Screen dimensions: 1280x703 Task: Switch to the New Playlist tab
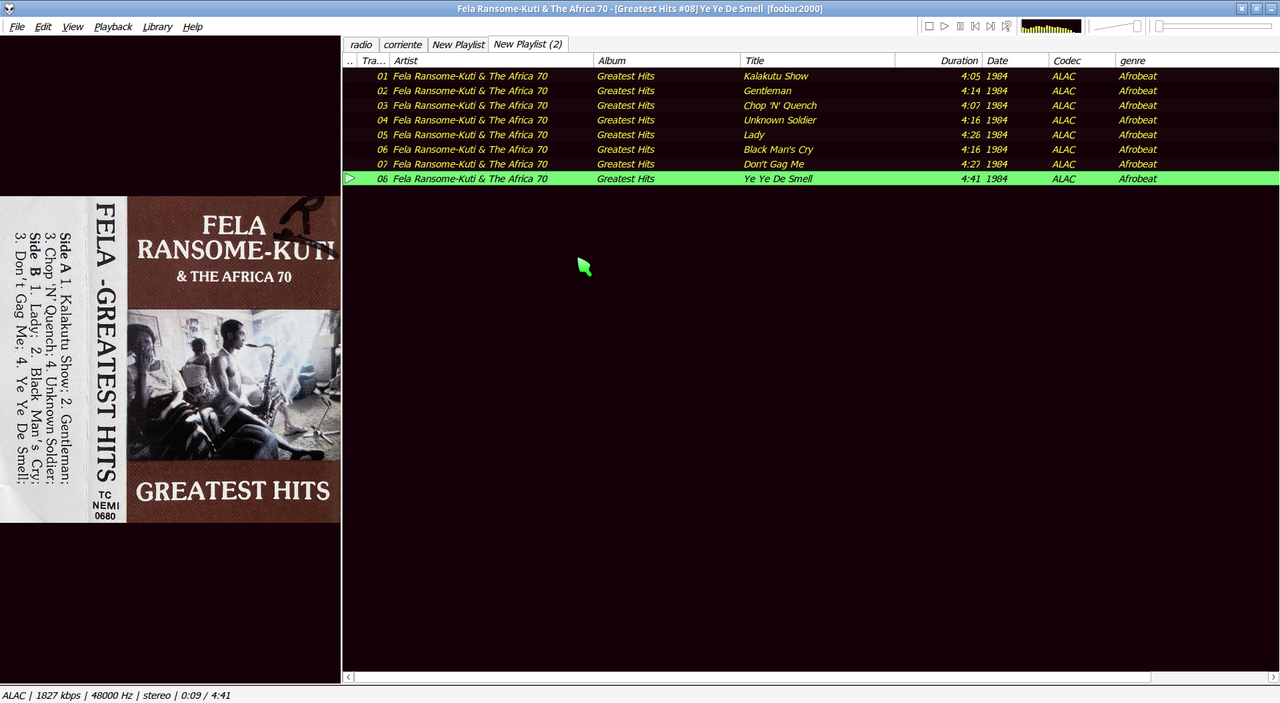(458, 45)
